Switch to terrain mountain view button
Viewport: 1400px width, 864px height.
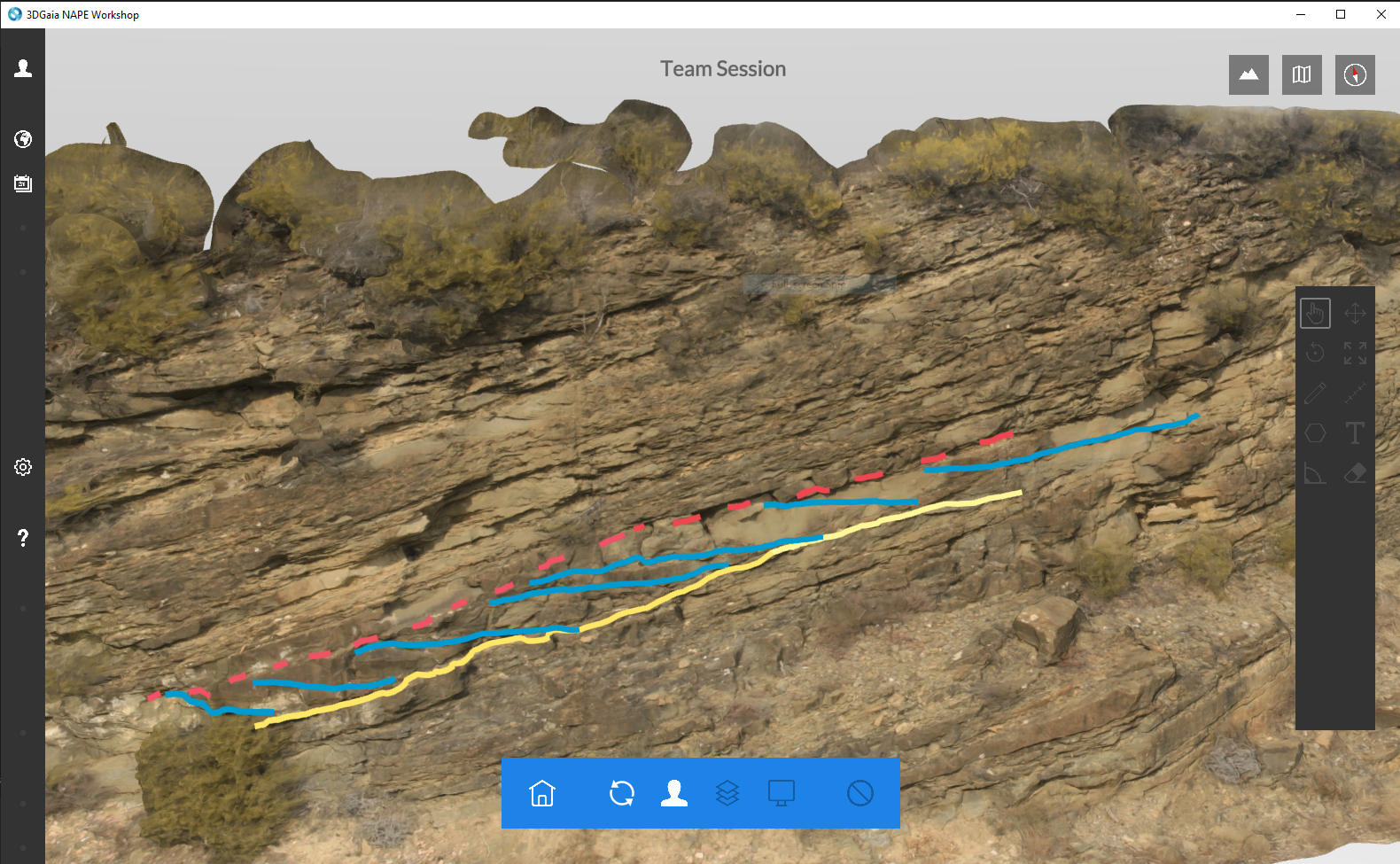[1248, 74]
